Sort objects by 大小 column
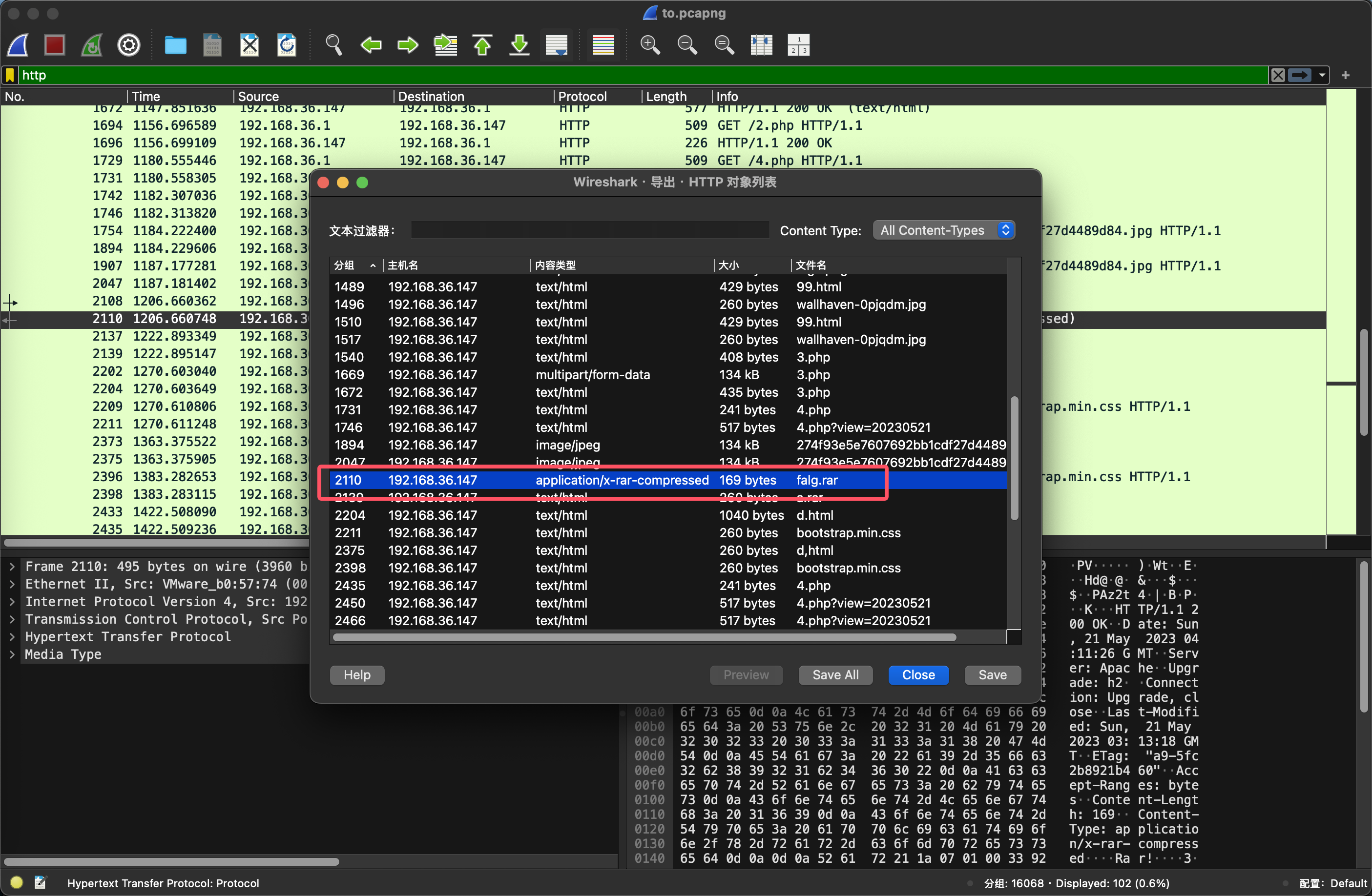Viewport: 1372px width, 896px height. pyautogui.click(x=752, y=265)
